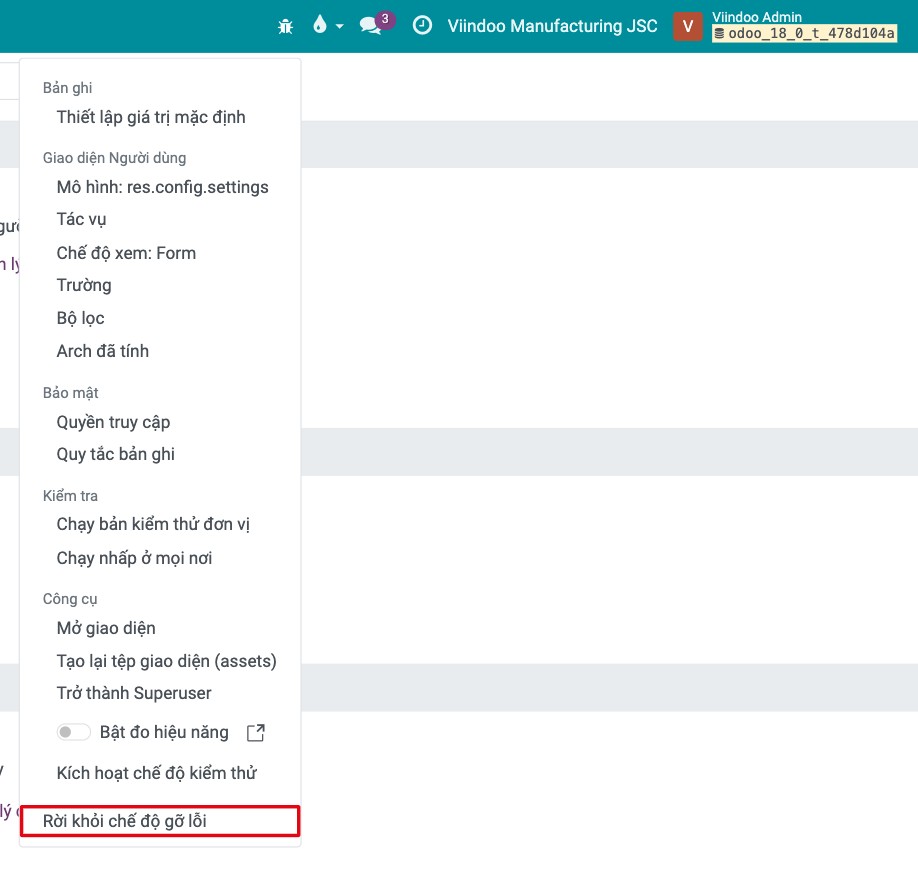The width and height of the screenshot is (918, 884).
Task: Open the debug bug icon menu
Action: (x=285, y=26)
